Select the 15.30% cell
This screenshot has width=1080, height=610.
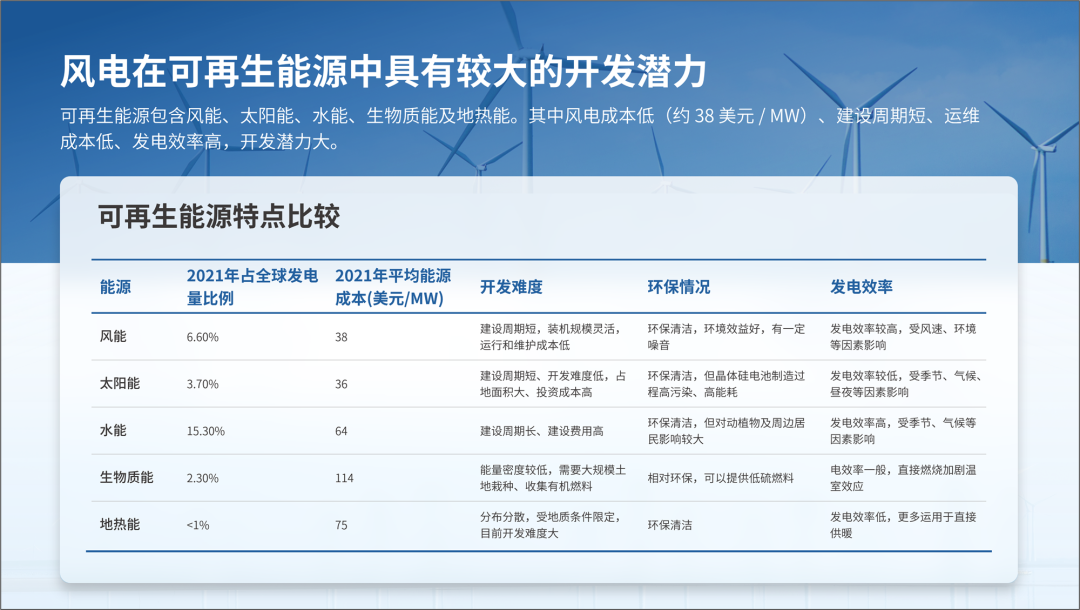(x=206, y=431)
